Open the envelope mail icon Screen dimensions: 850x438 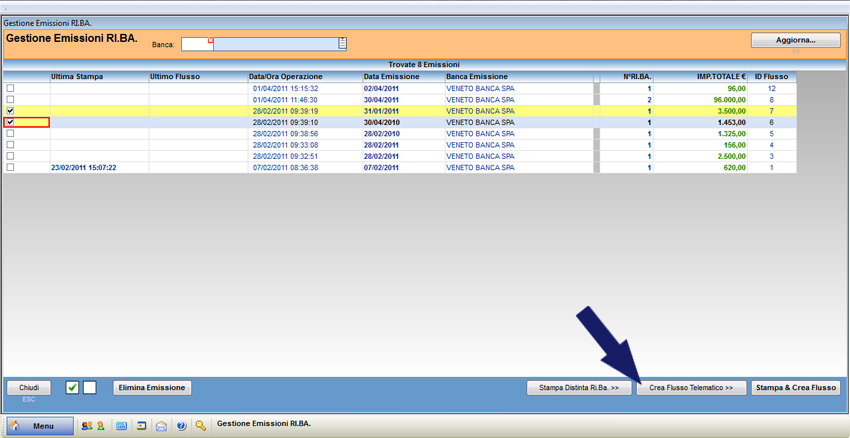[161, 426]
